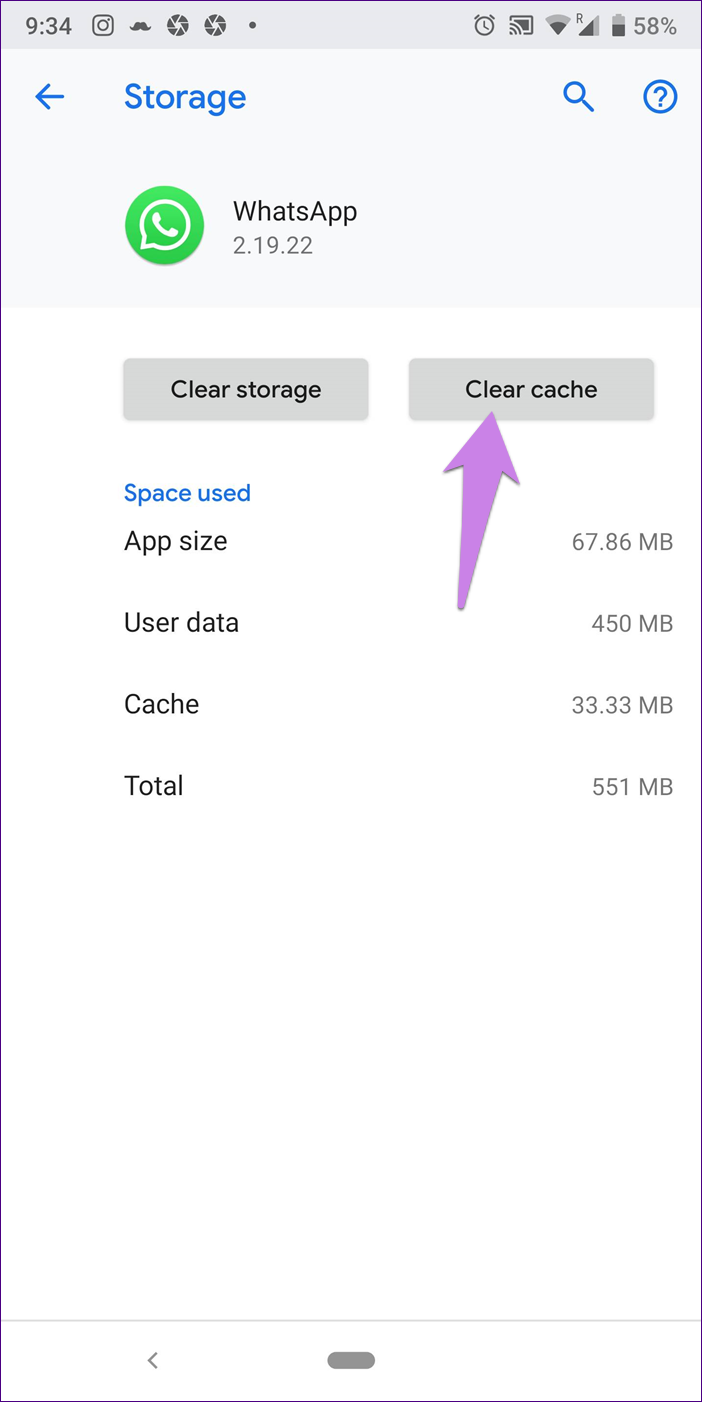
Task: Tap the WhatsApp version number 2.19.22
Action: coord(273,245)
